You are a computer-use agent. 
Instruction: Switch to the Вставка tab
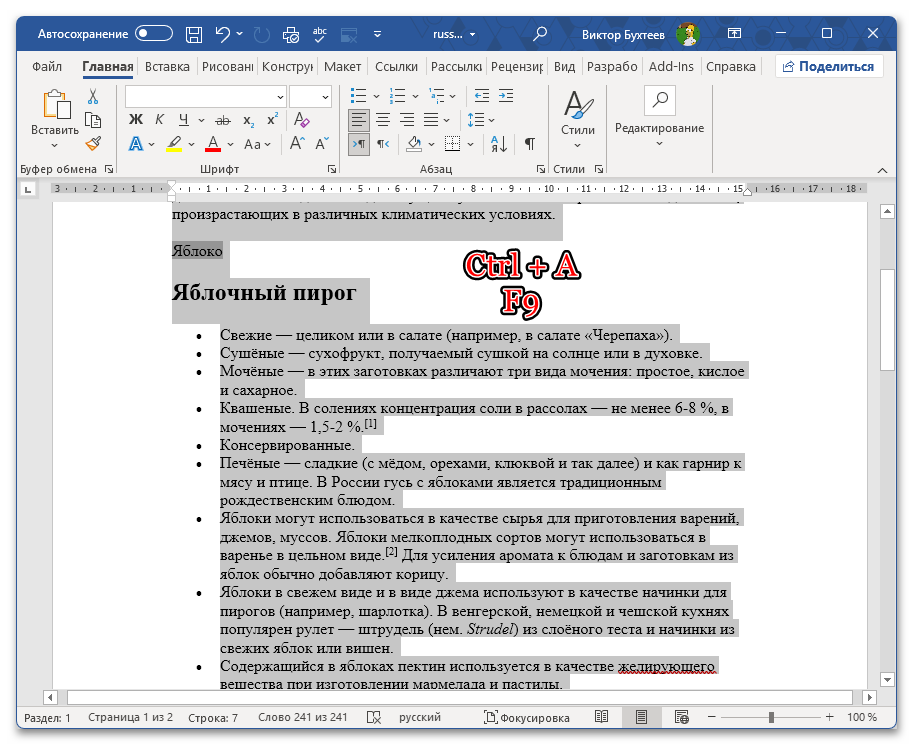[167, 66]
